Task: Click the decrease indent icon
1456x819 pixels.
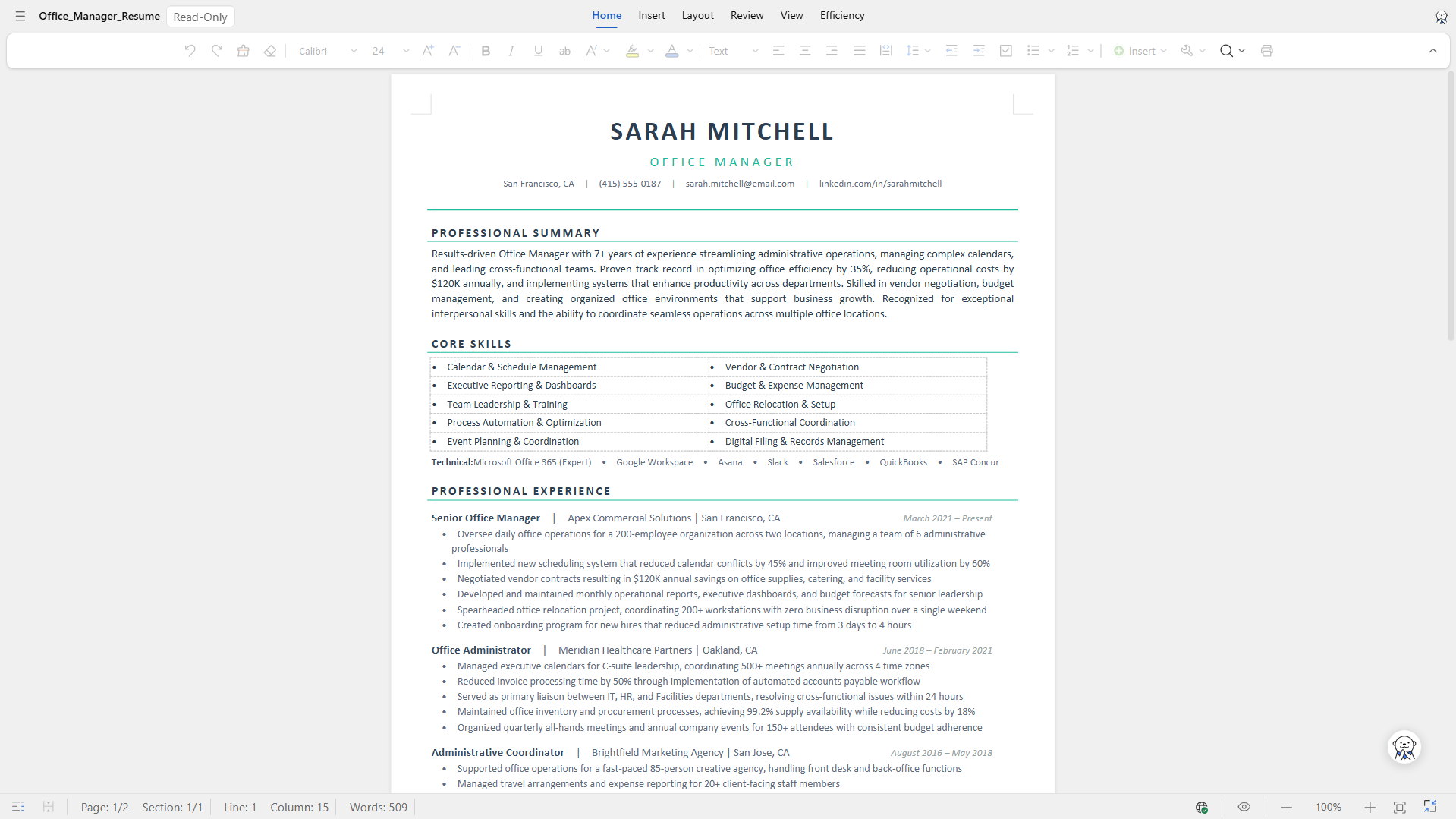Action: pos(951,51)
